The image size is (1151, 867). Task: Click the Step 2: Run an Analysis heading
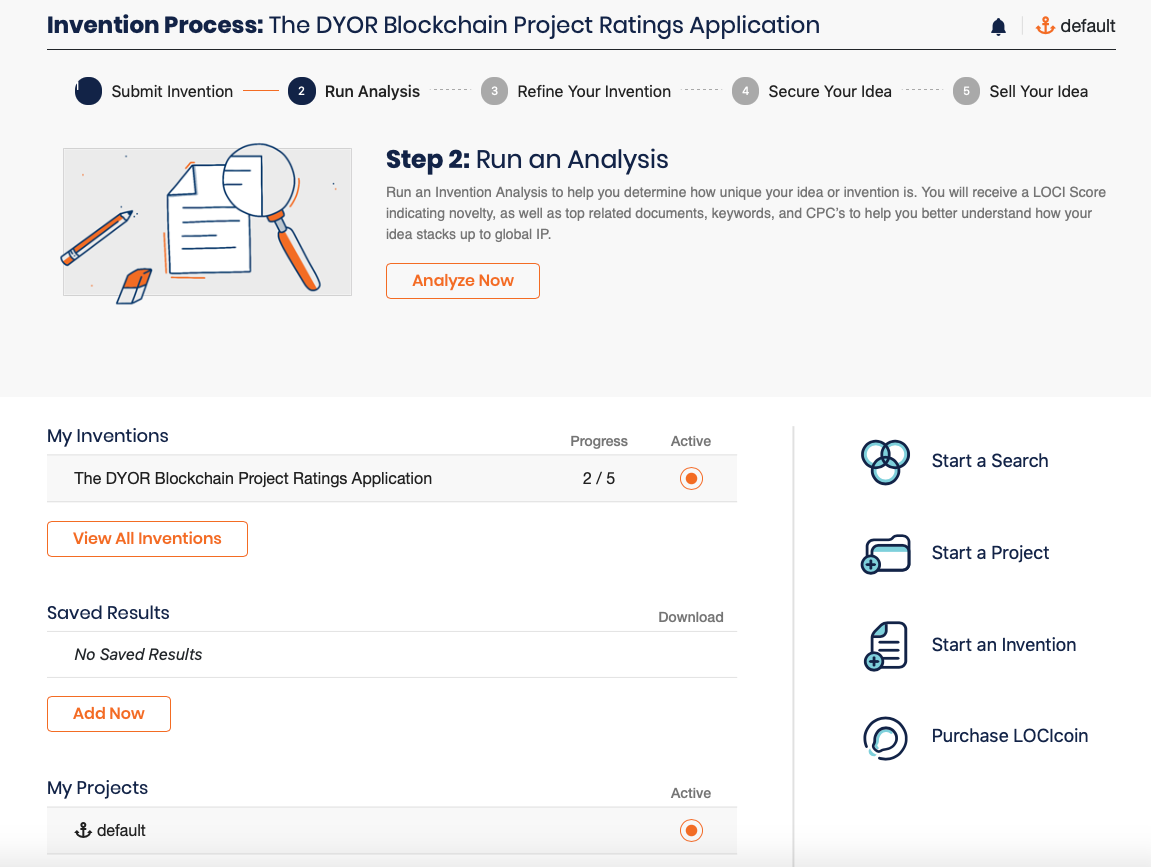(x=527, y=159)
